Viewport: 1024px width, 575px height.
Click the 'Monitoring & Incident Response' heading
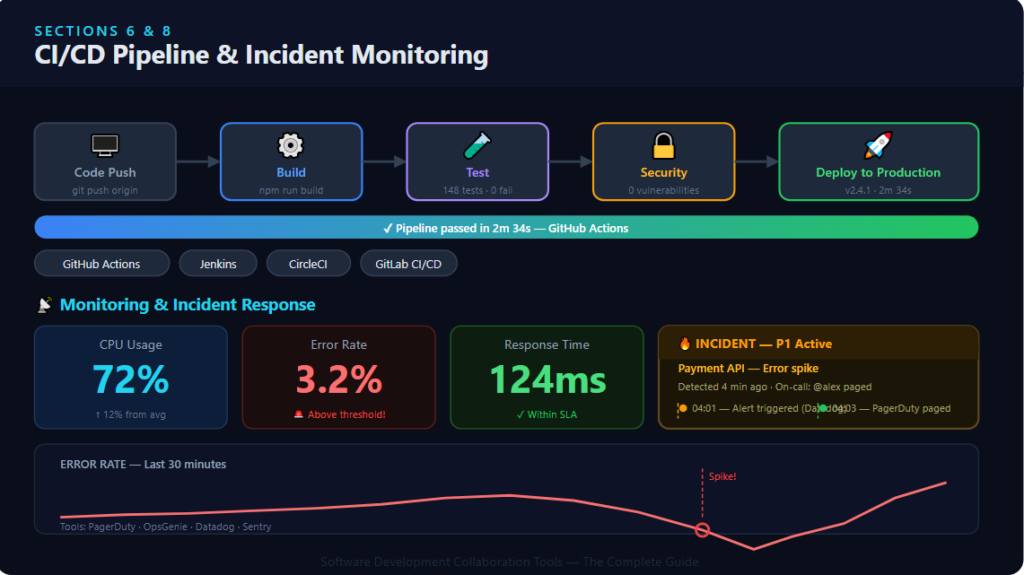[187, 304]
